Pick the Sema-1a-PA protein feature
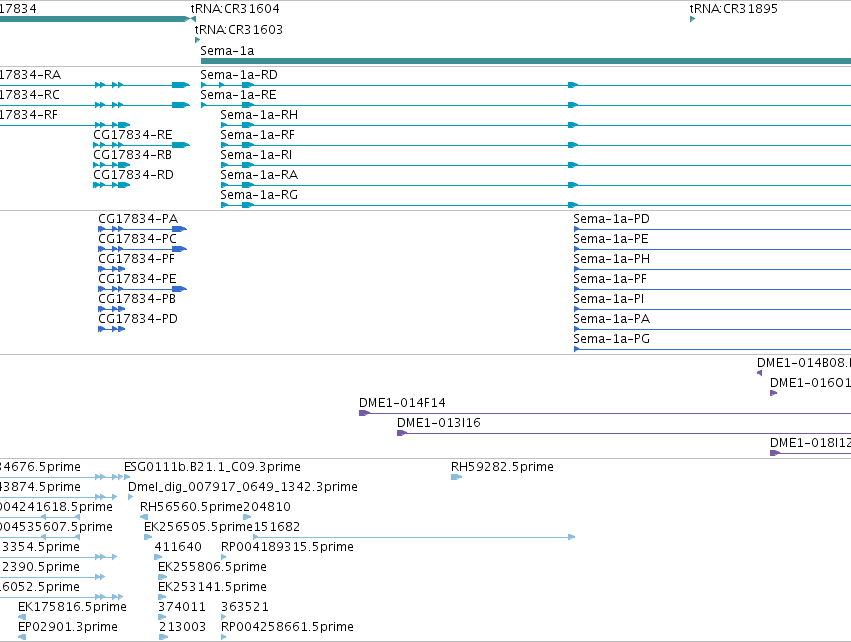The height and width of the screenshot is (642, 851). (x=611, y=319)
